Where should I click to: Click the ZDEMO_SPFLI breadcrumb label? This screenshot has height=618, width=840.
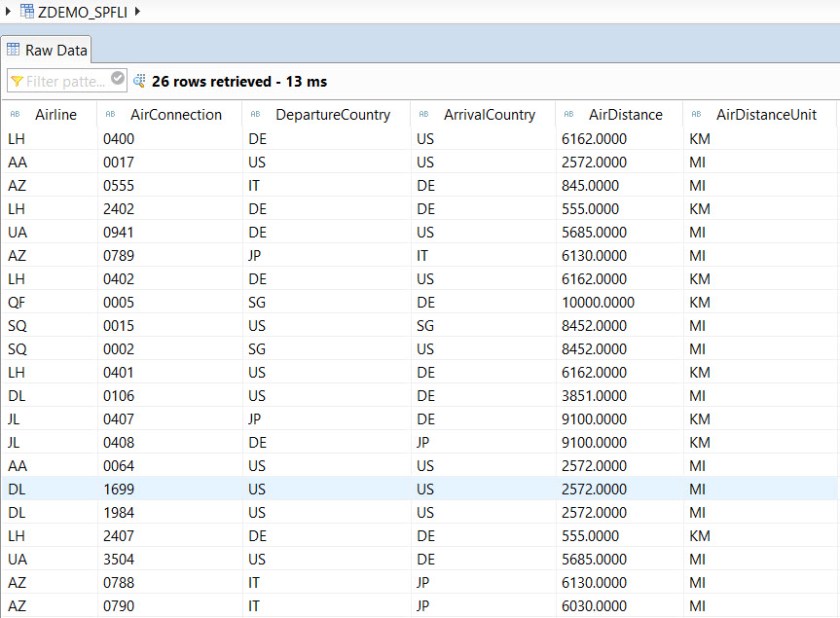point(82,11)
